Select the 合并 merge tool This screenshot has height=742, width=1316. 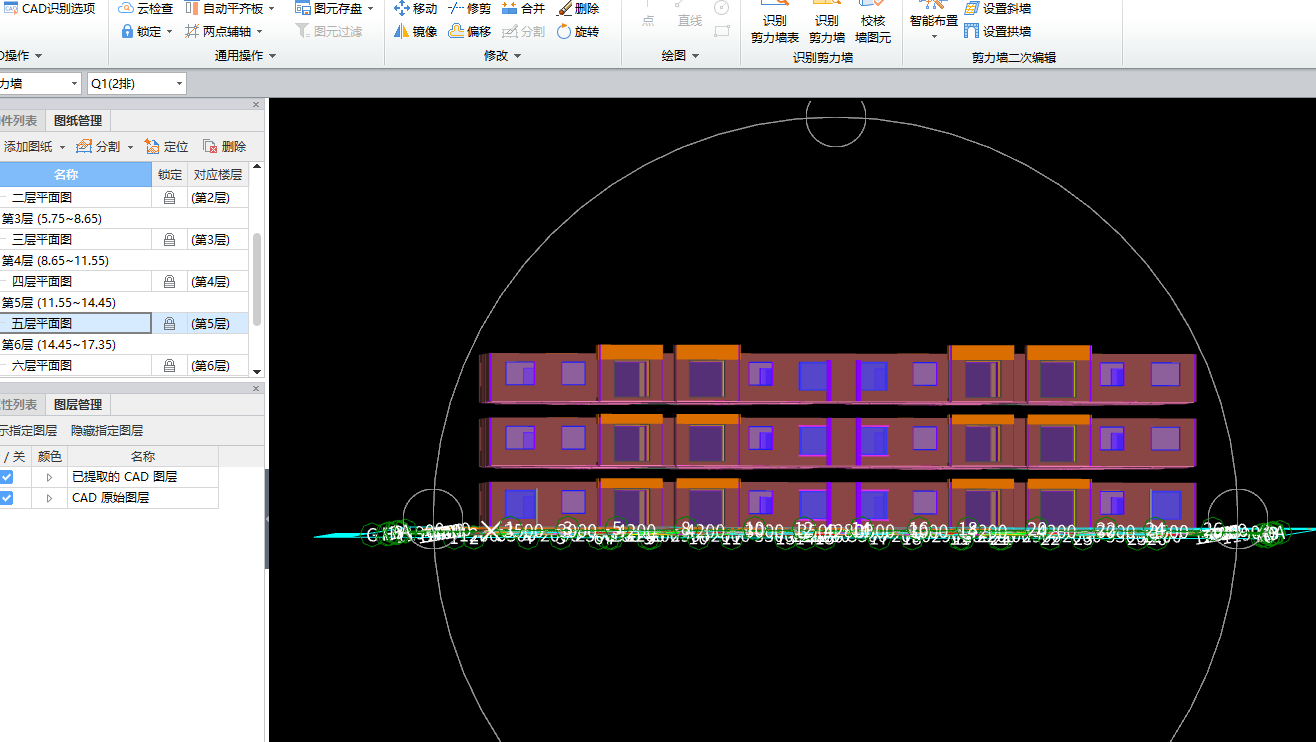(x=523, y=8)
